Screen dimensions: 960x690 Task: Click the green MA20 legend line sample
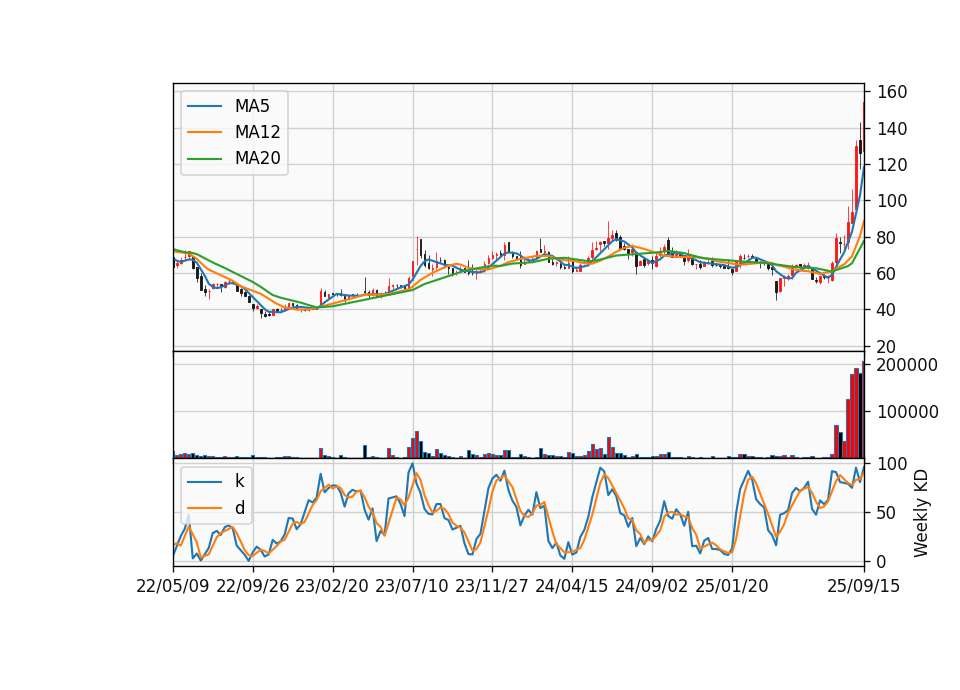(x=204, y=159)
